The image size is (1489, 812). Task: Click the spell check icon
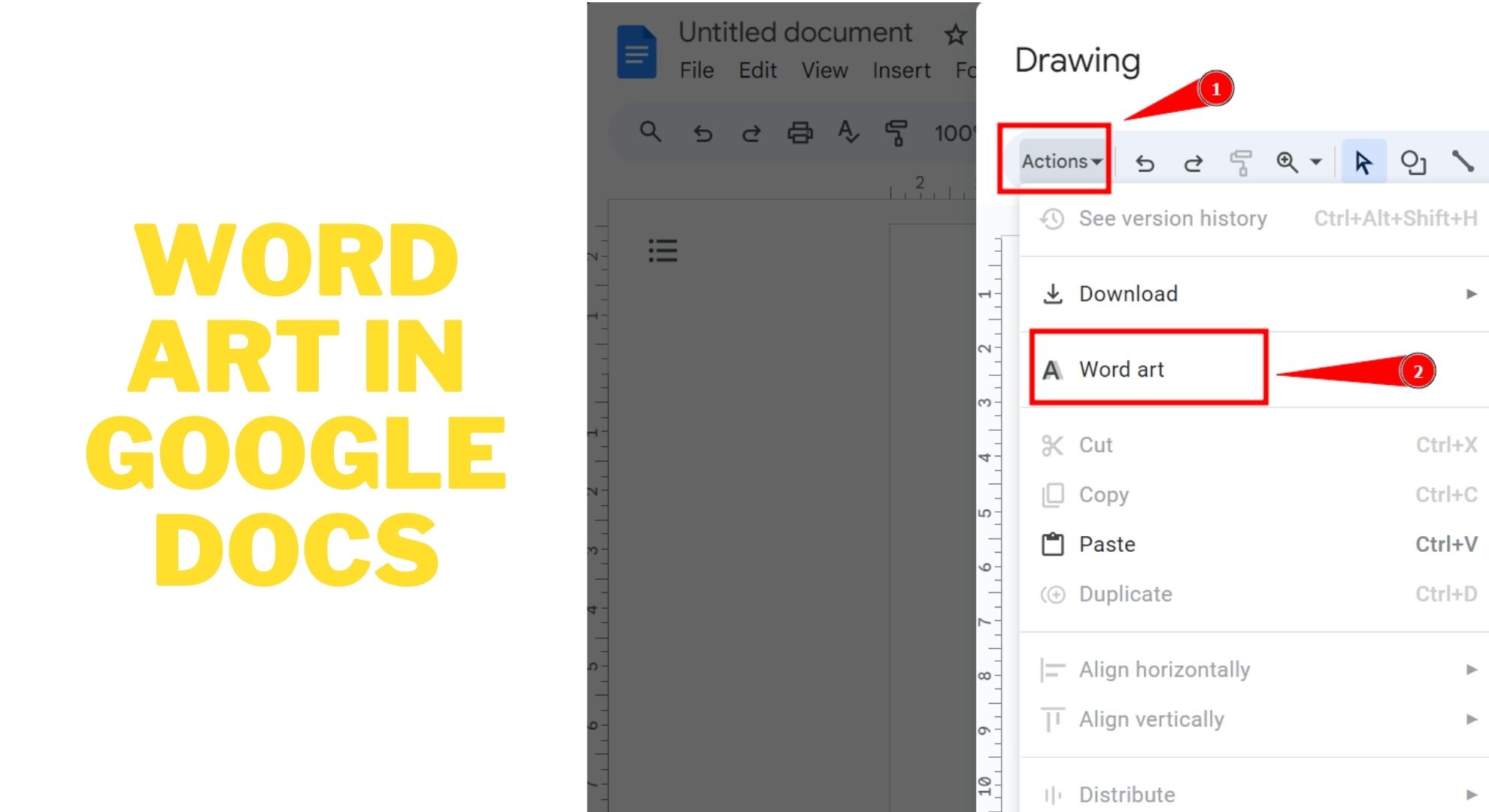click(848, 132)
